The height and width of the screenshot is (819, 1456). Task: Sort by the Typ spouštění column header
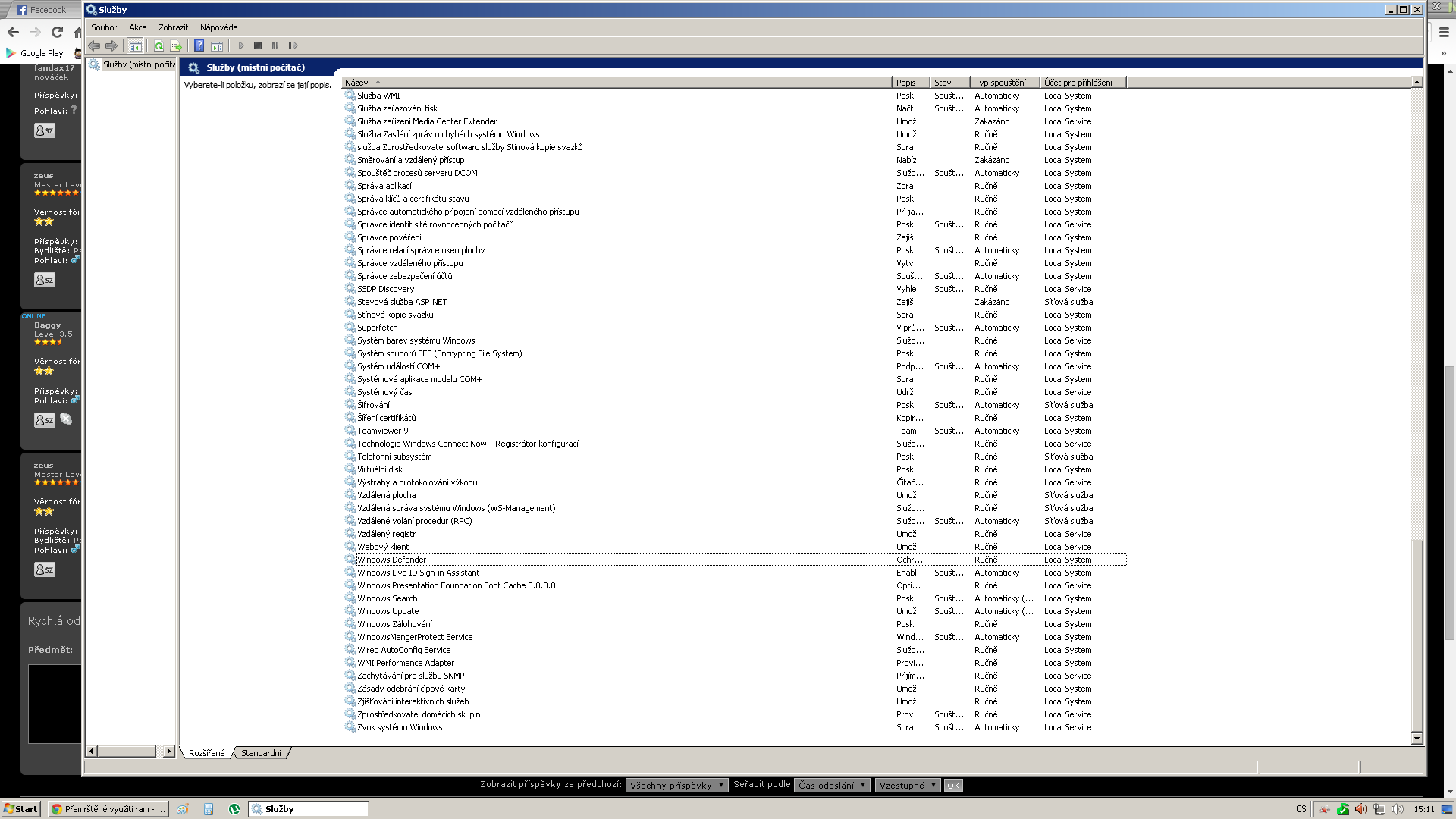tap(999, 83)
